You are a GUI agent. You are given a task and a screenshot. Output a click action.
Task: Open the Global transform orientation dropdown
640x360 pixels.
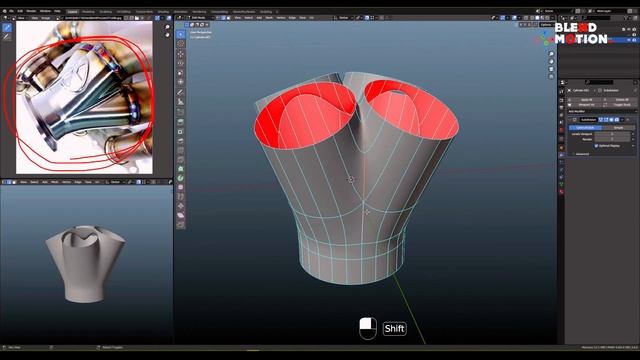pos(344,18)
